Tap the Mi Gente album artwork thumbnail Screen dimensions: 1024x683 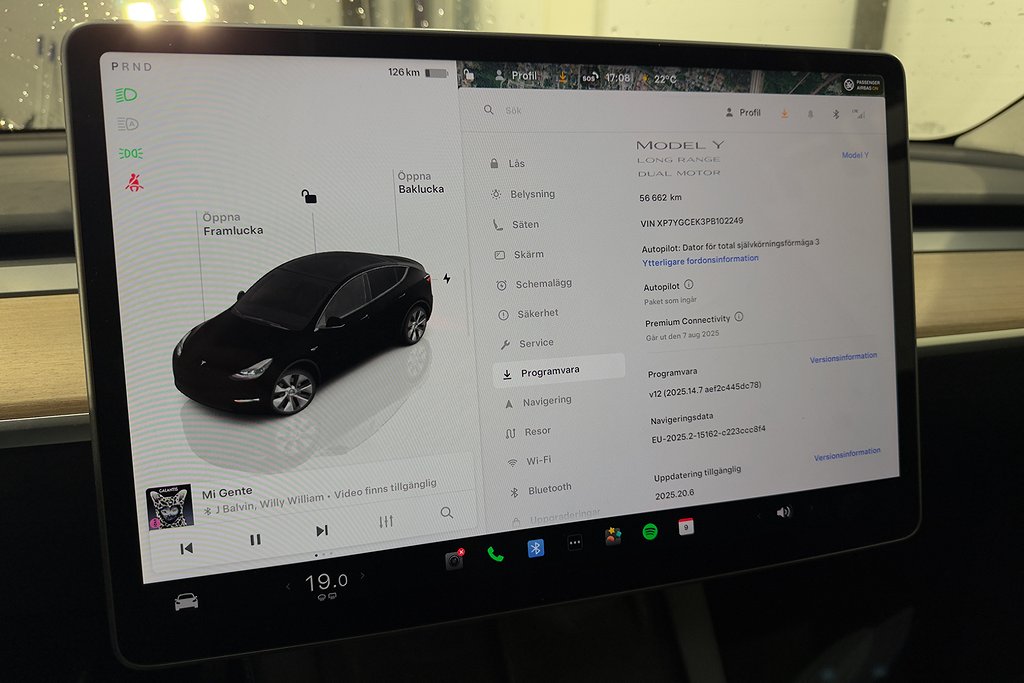pyautogui.click(x=168, y=505)
